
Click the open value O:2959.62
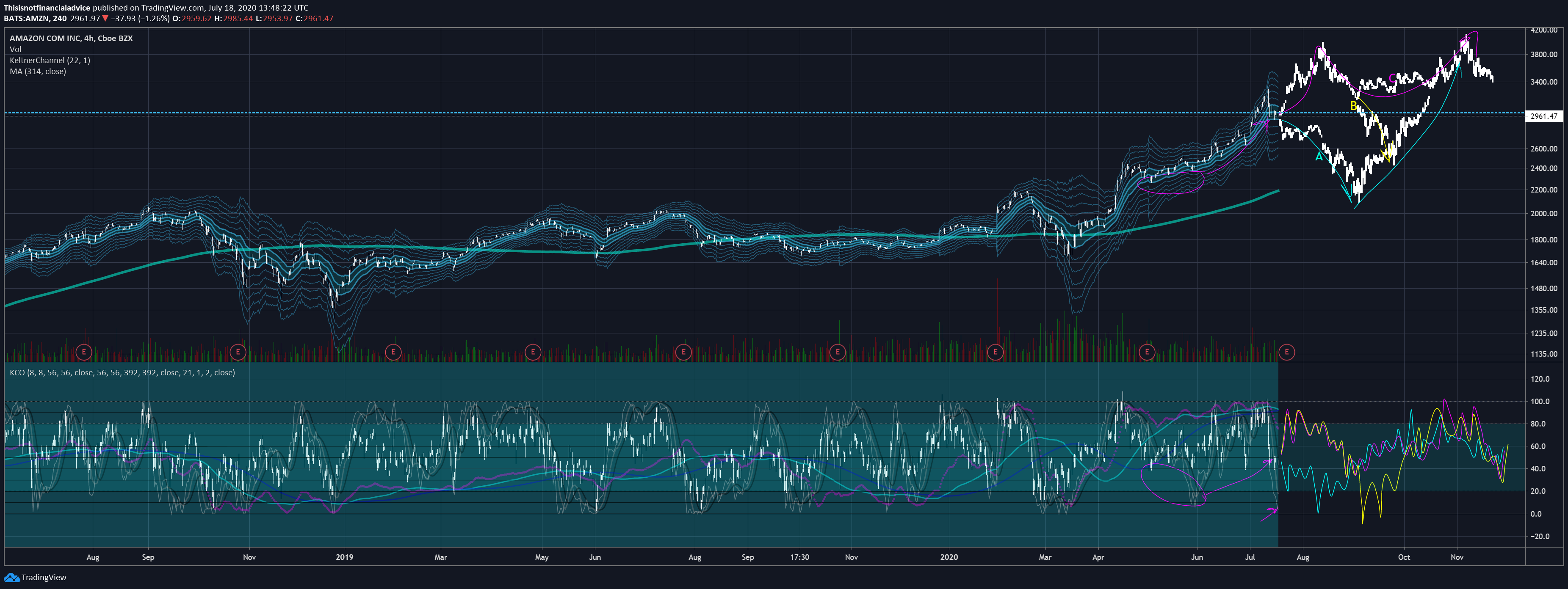coord(192,18)
